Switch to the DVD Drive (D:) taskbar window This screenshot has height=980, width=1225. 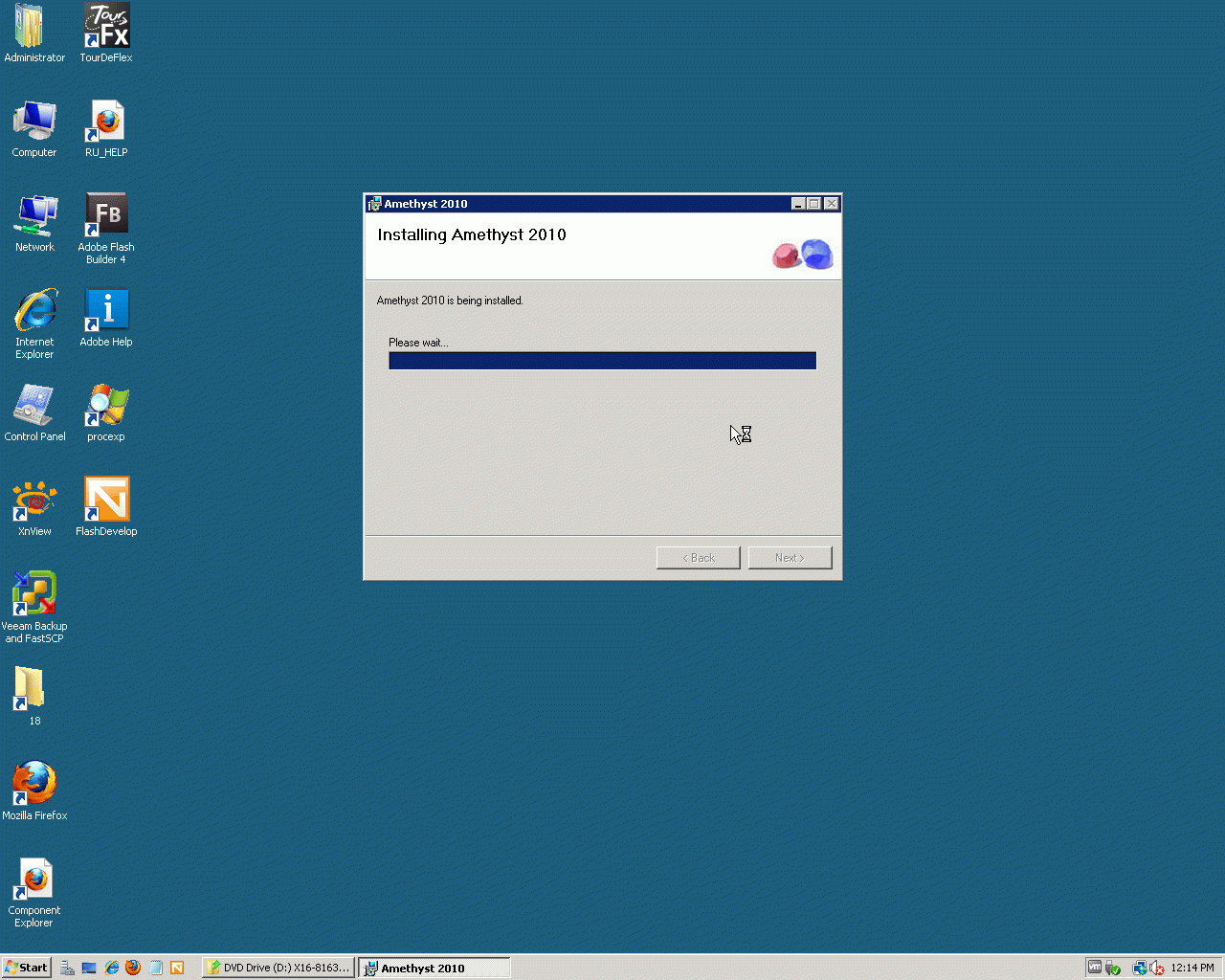coord(278,968)
